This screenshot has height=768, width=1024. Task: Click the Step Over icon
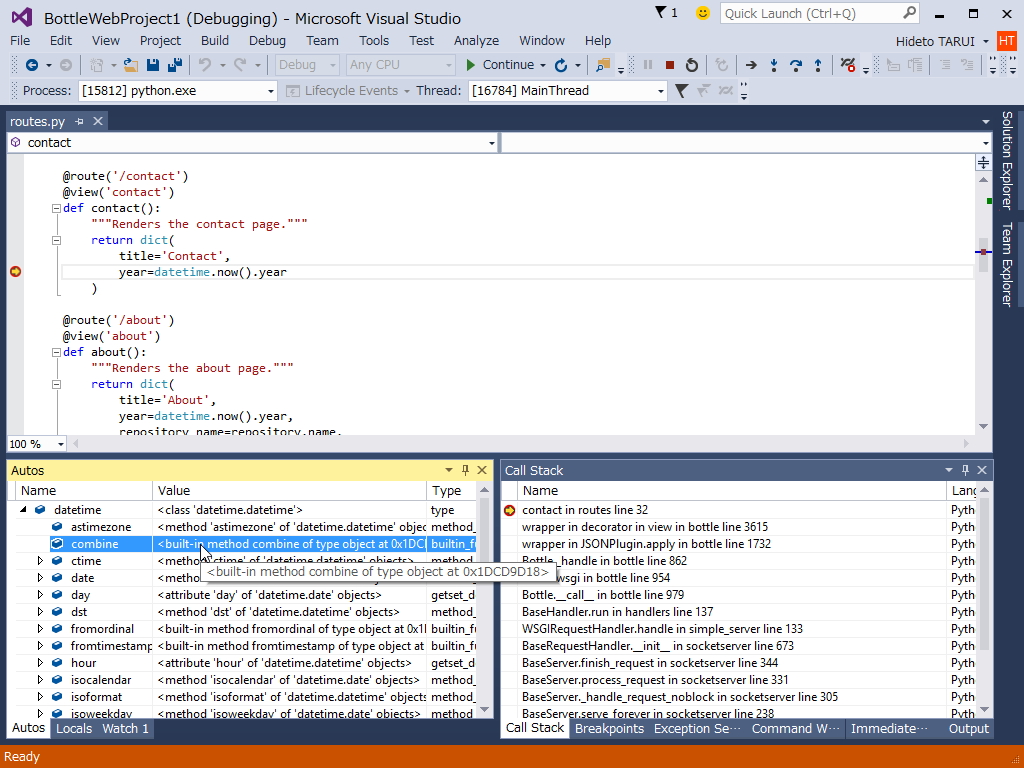pyautogui.click(x=796, y=65)
